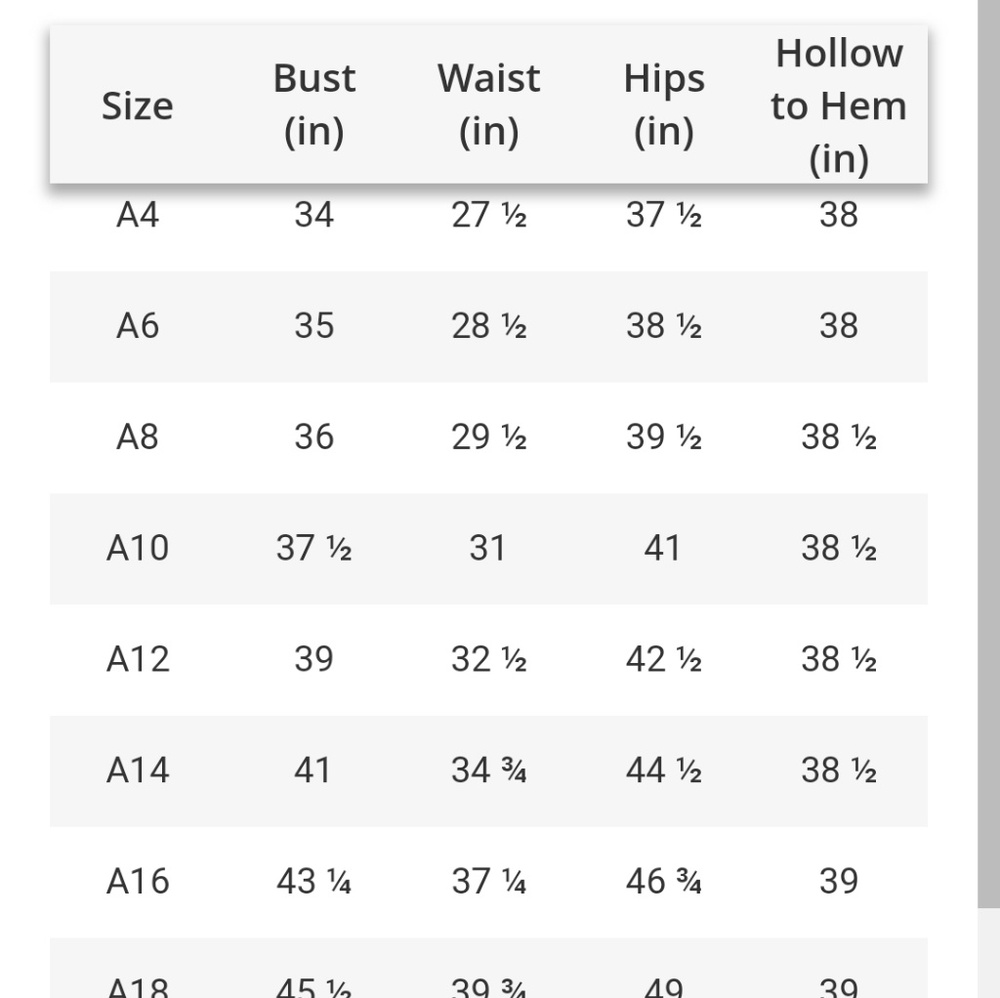Click the A8 hips value 39 ½
Viewport: 1000px width, 998px height.
tap(664, 437)
